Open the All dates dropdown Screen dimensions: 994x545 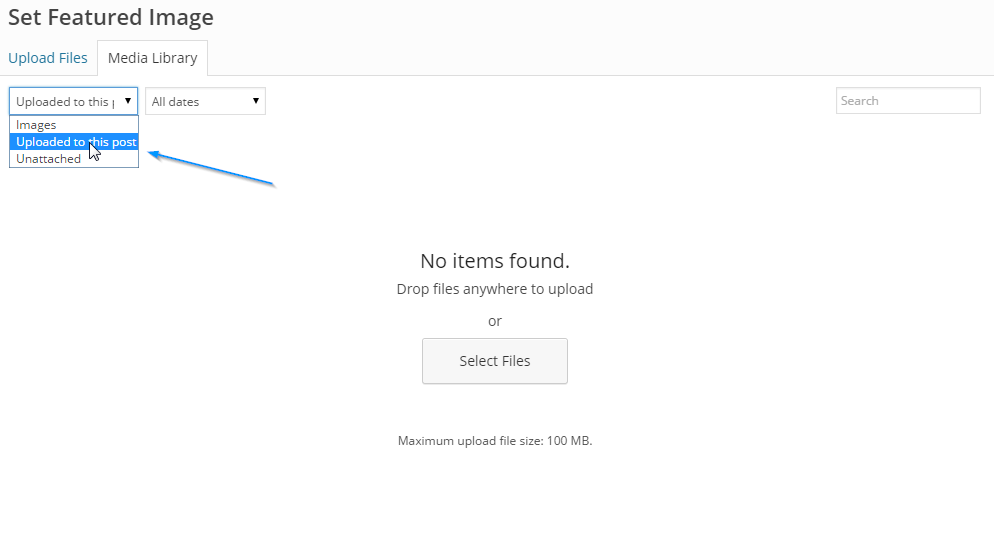pos(205,101)
